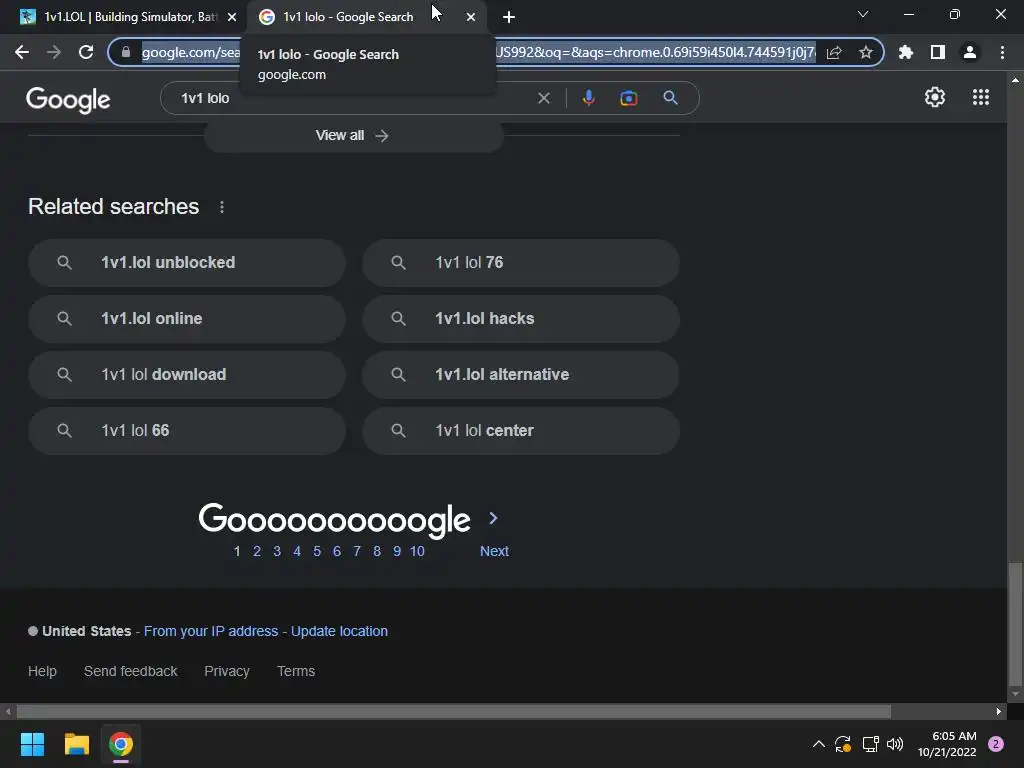
Task: Open a new browser tab
Action: coord(509,17)
